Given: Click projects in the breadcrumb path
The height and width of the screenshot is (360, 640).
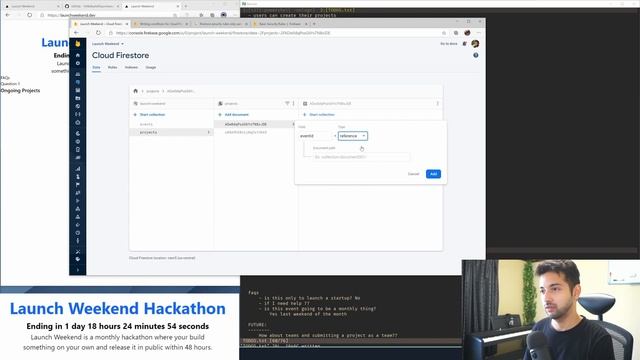Looking at the screenshot, I should (153, 91).
